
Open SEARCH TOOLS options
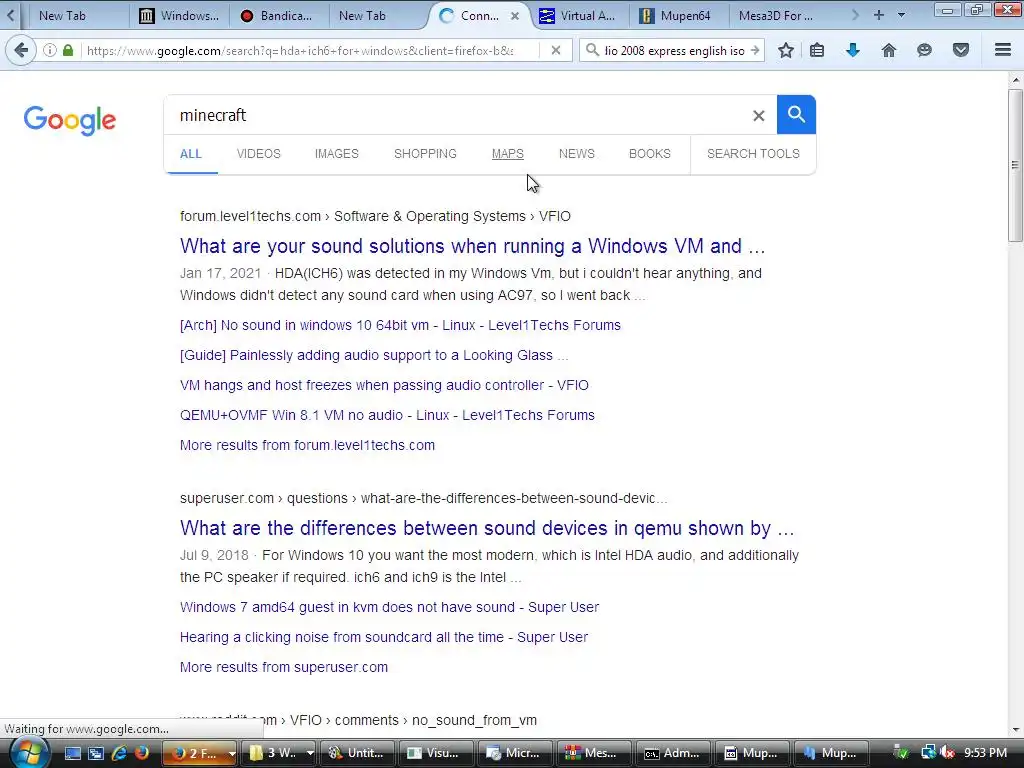click(753, 153)
